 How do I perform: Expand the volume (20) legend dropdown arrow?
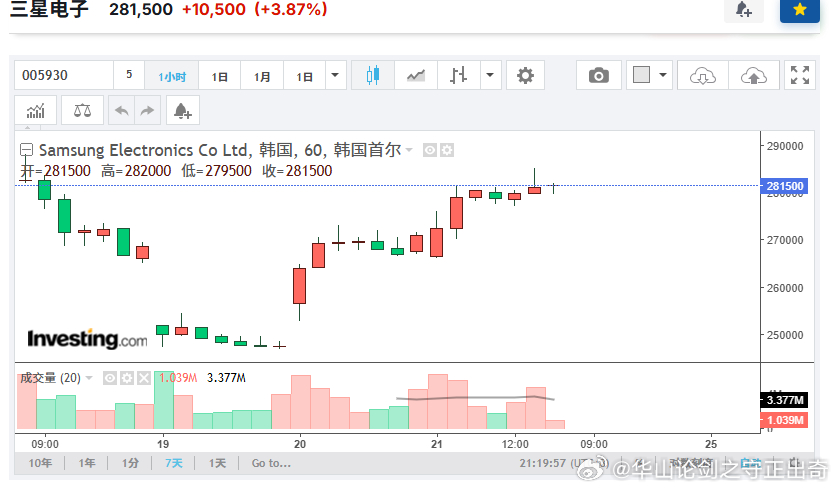point(89,378)
